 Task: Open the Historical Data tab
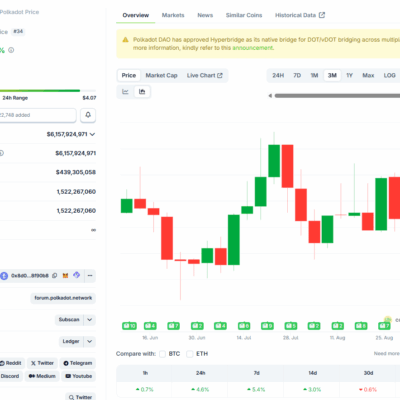[300, 15]
